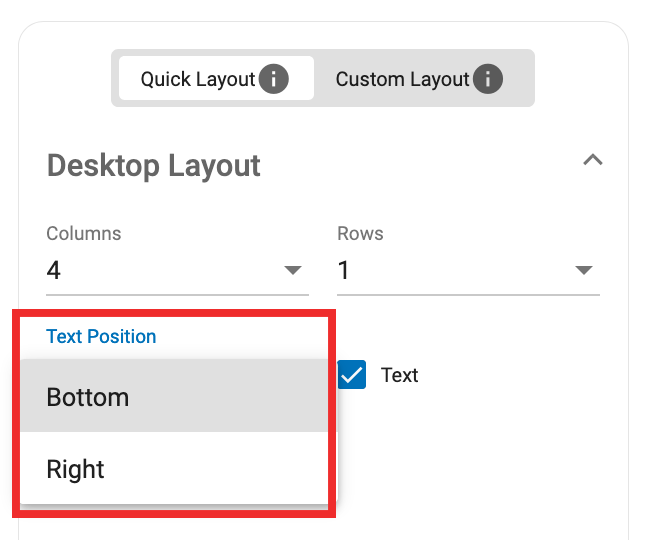
Task: Click the Text label beside the checkbox
Action: pos(399,375)
